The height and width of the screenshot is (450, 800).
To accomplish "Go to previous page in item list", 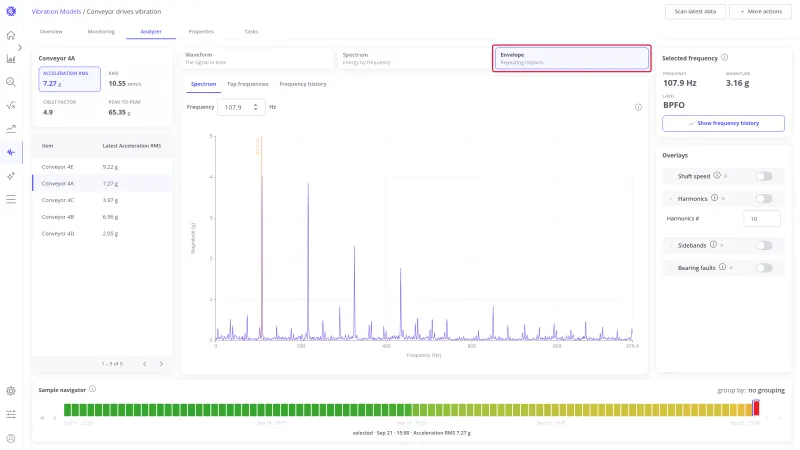I will [x=144, y=364].
